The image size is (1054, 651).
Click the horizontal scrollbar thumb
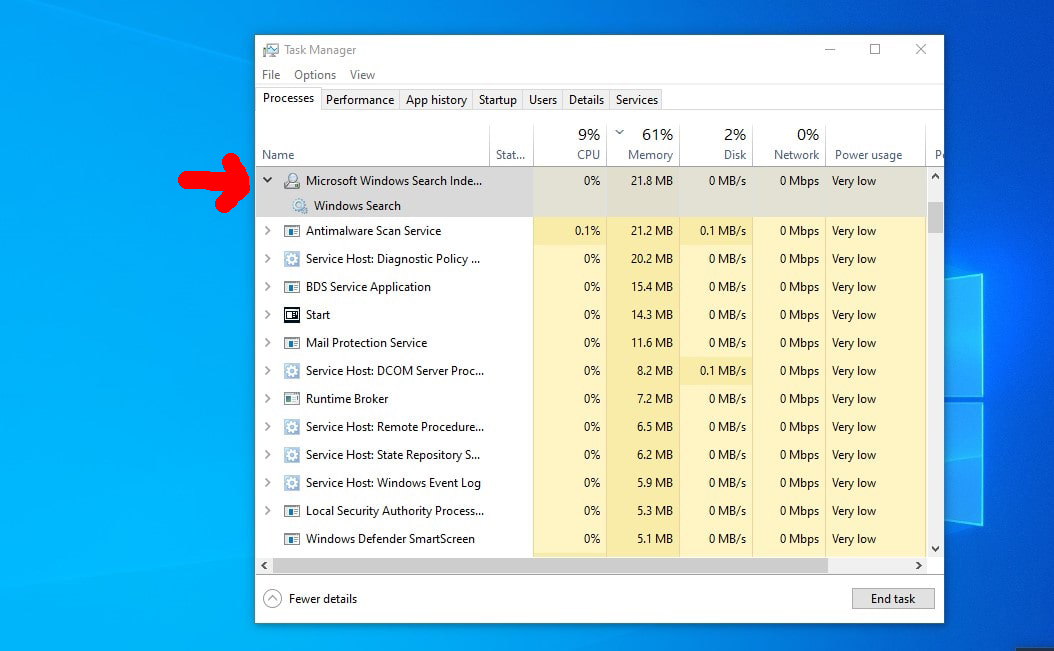tap(550, 566)
